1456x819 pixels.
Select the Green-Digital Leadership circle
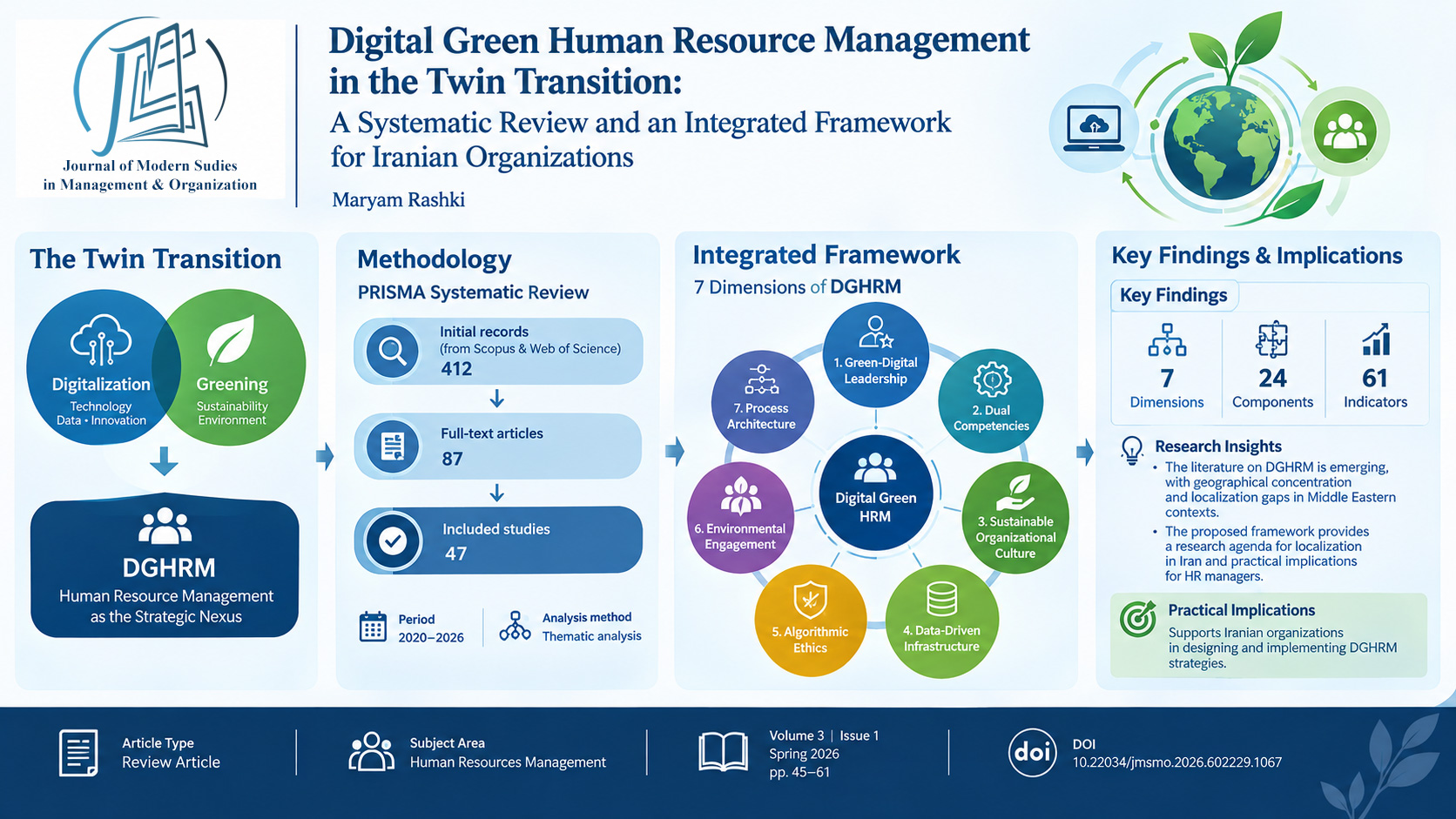[x=875, y=354]
